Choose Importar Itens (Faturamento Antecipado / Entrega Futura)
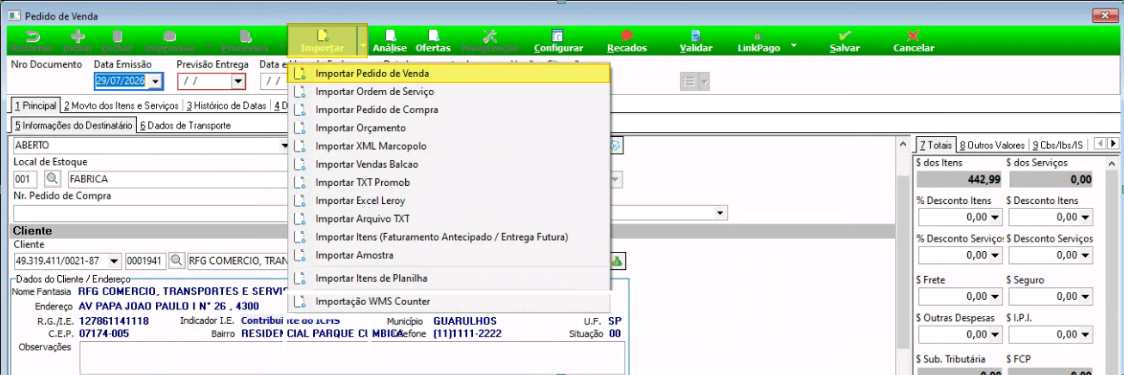This screenshot has width=1124, height=375. tap(449, 237)
